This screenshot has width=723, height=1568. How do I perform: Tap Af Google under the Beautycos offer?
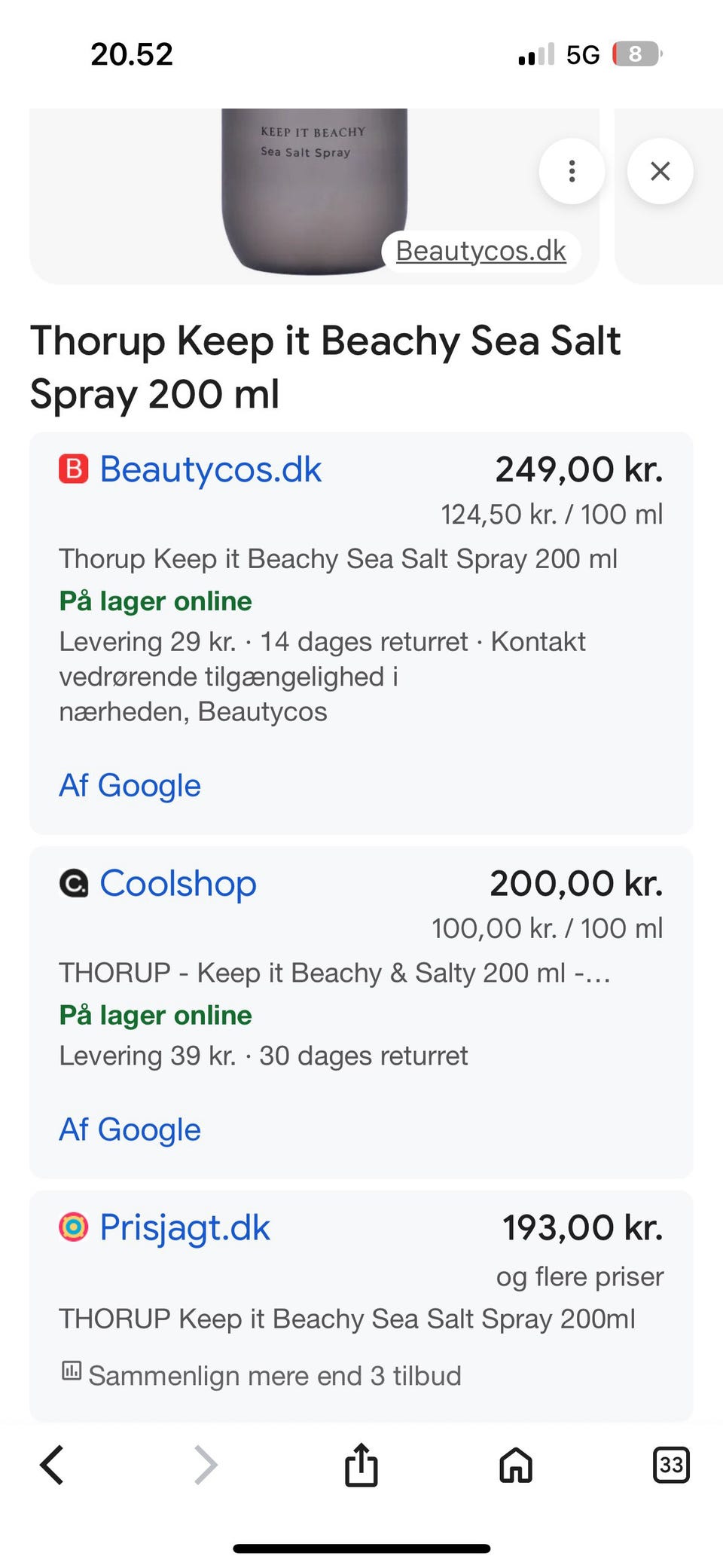click(130, 785)
